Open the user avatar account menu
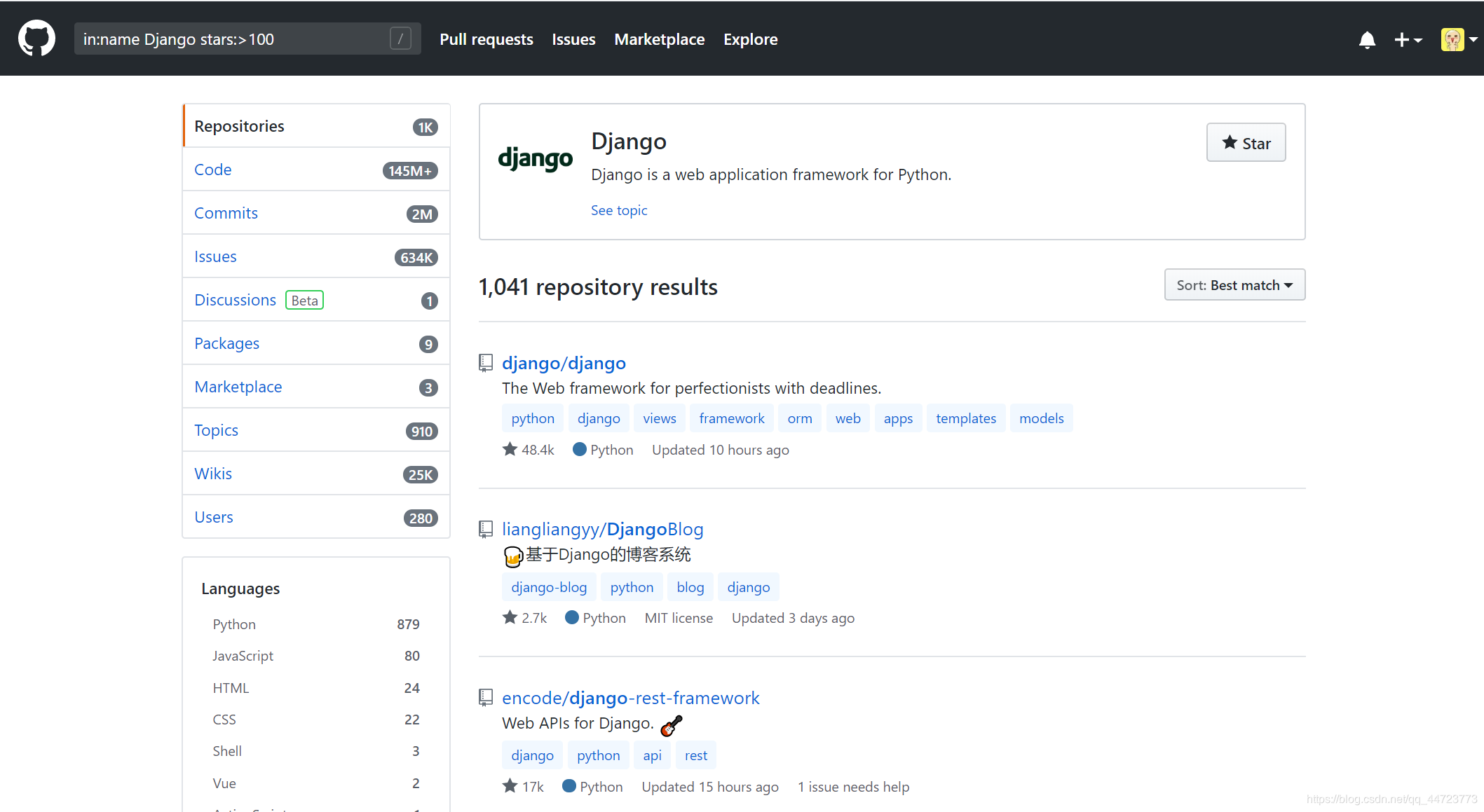1484x812 pixels. pyautogui.click(x=1459, y=39)
